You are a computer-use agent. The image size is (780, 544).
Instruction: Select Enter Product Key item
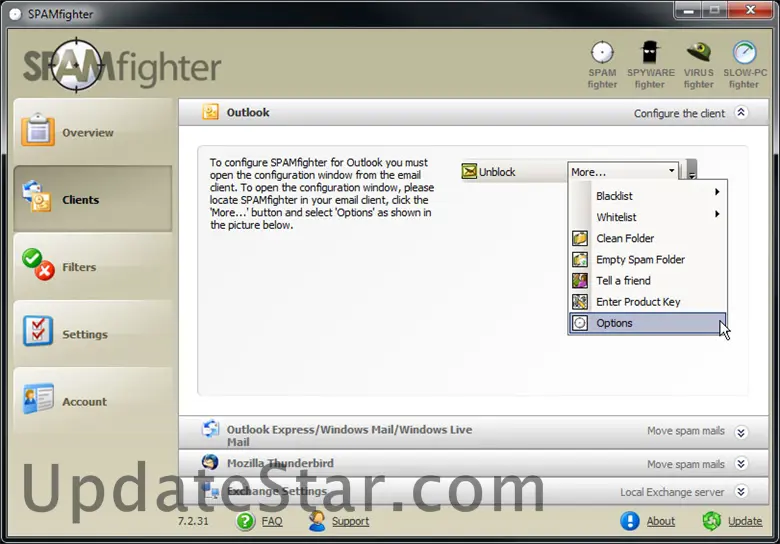coord(647,301)
